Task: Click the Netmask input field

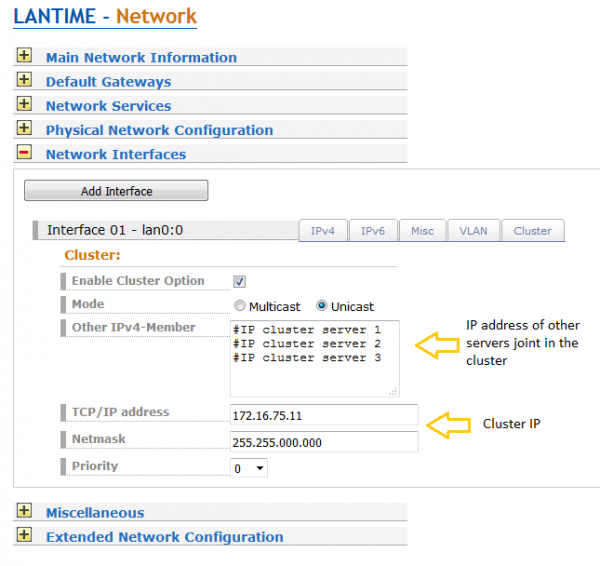Action: pyautogui.click(x=324, y=442)
